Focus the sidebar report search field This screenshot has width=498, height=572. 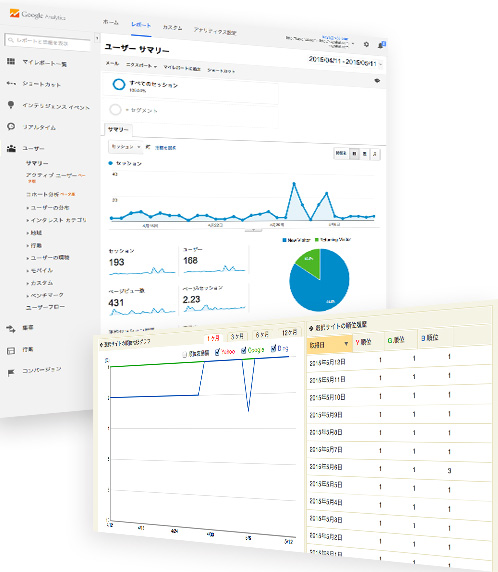[47, 42]
